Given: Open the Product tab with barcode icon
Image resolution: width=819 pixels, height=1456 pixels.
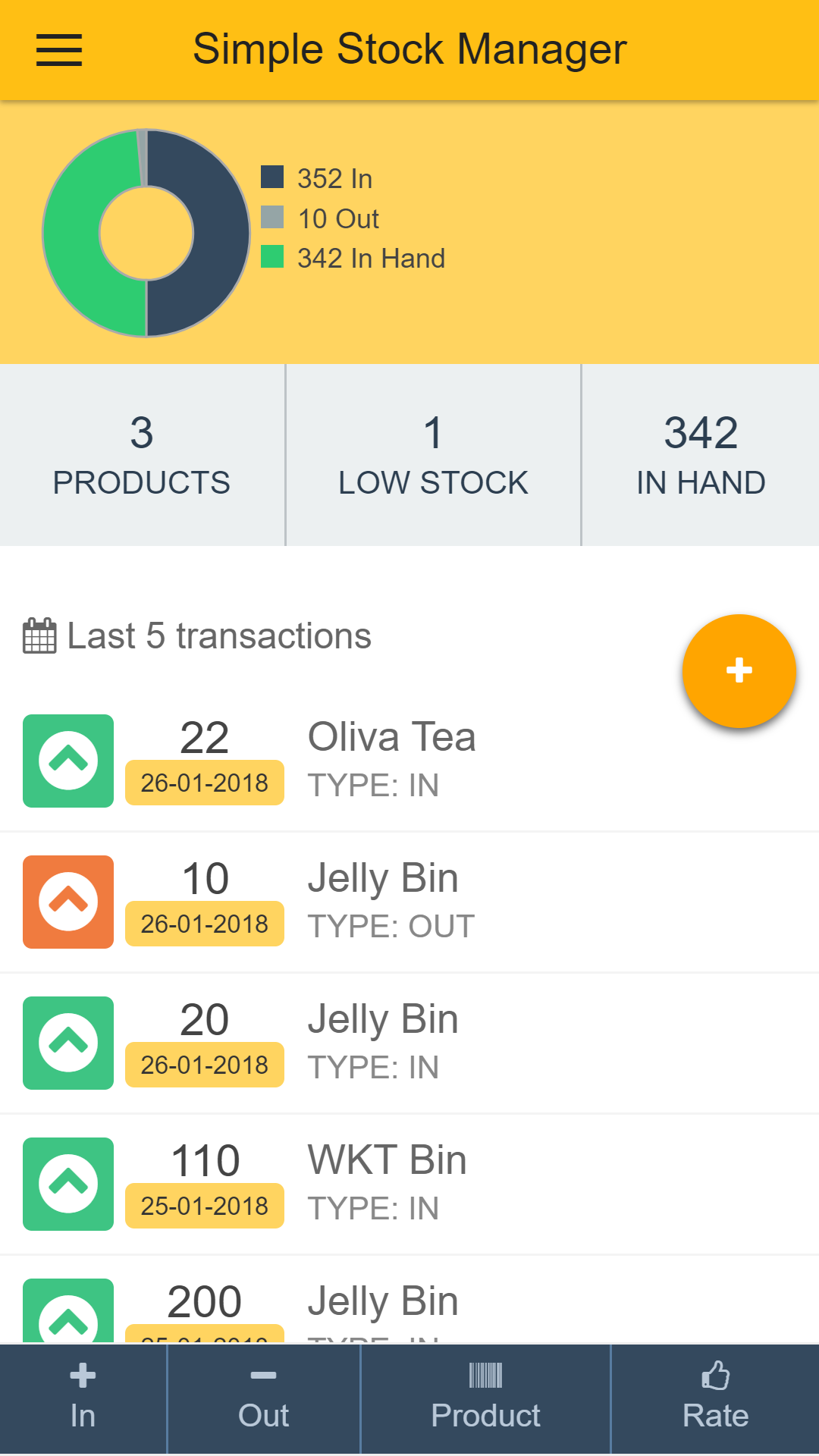Looking at the screenshot, I should click(x=485, y=1399).
